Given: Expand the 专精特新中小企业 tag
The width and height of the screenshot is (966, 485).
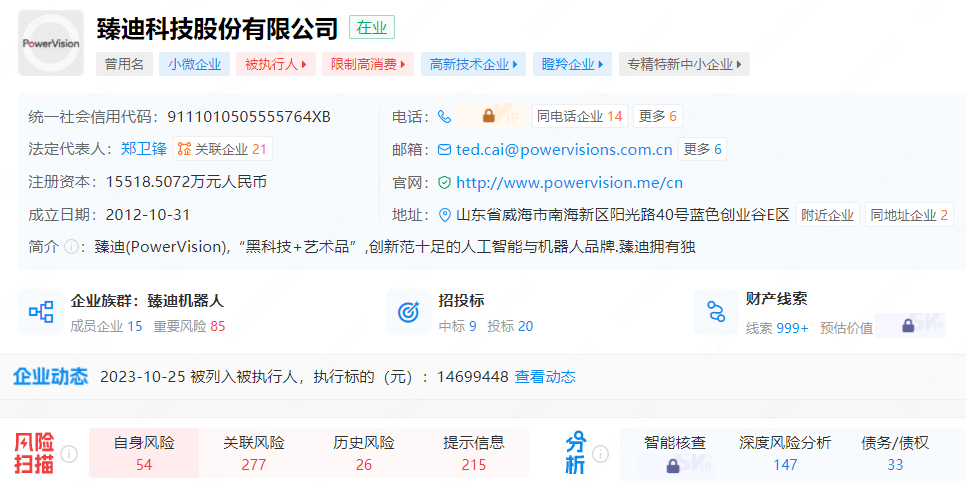Looking at the screenshot, I should coord(684,64).
